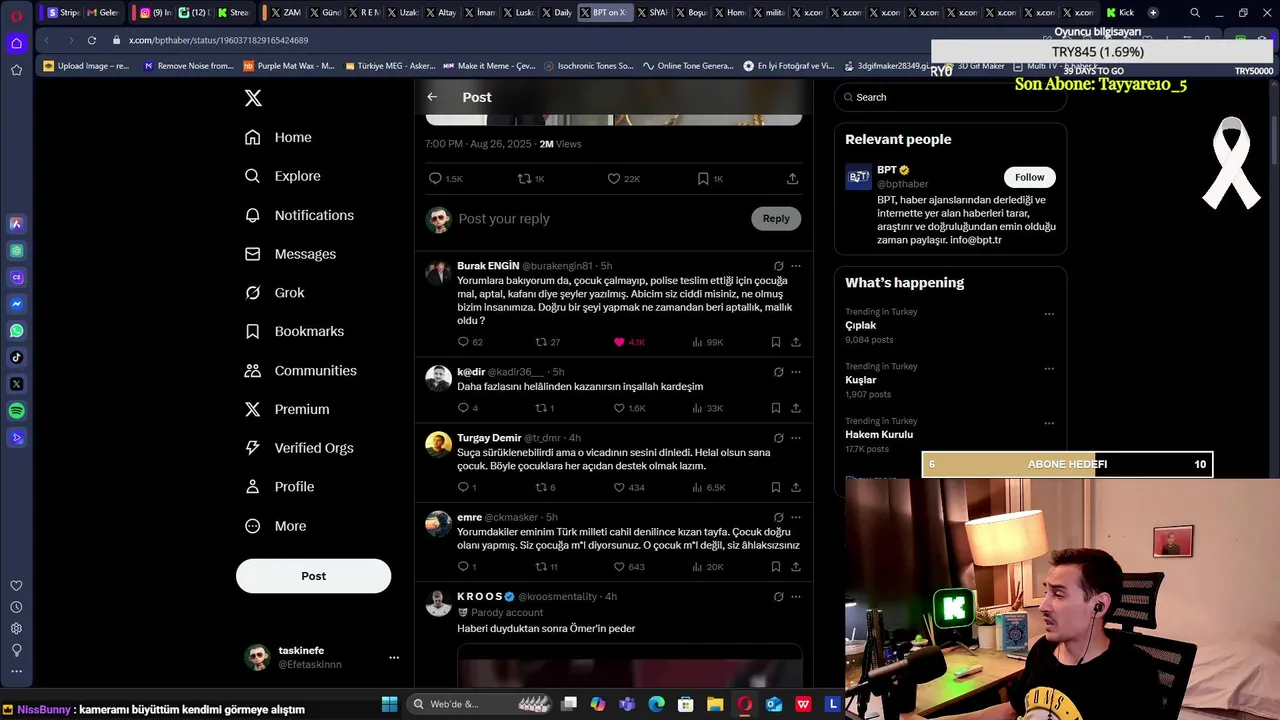Open more options on K R O O S reply

tap(796, 597)
